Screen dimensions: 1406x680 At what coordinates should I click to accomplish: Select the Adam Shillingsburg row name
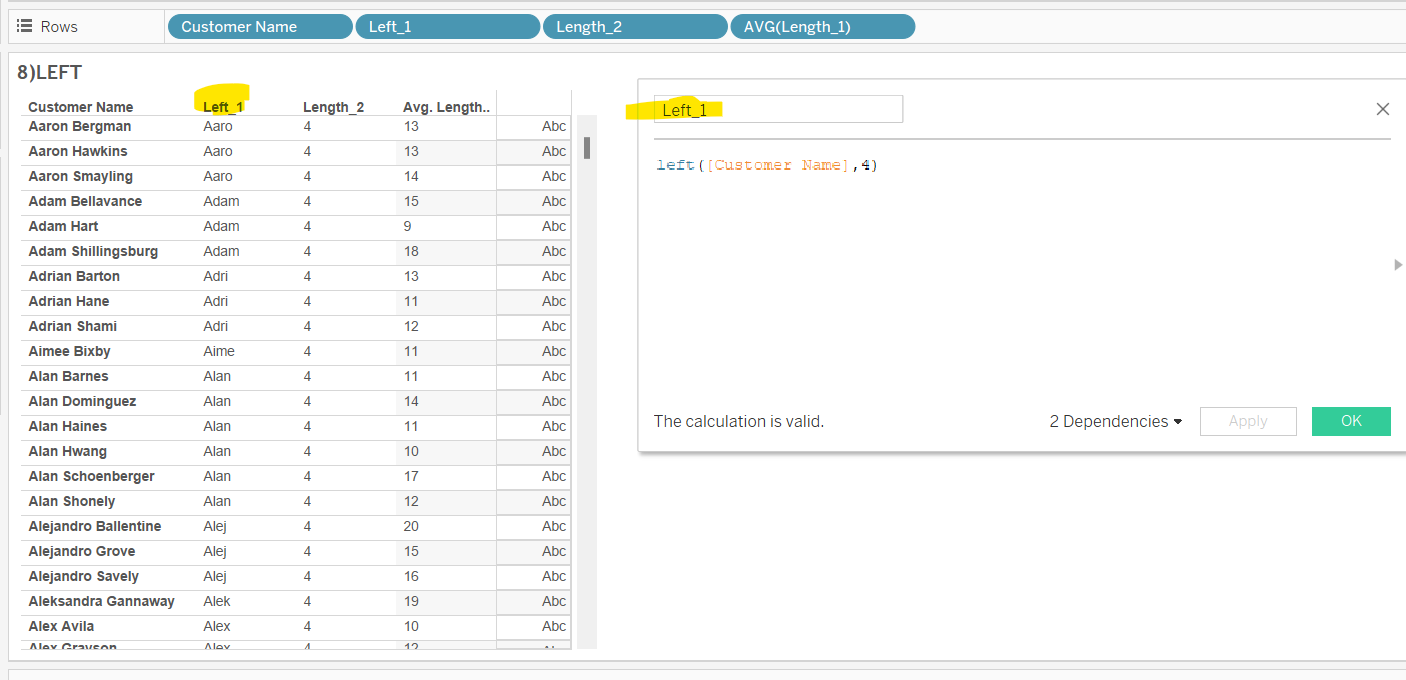tap(93, 251)
